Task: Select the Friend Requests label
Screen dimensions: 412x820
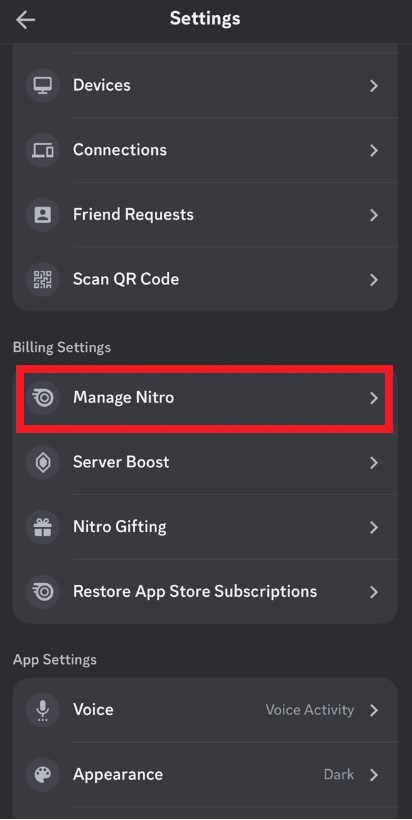Action: [x=133, y=214]
